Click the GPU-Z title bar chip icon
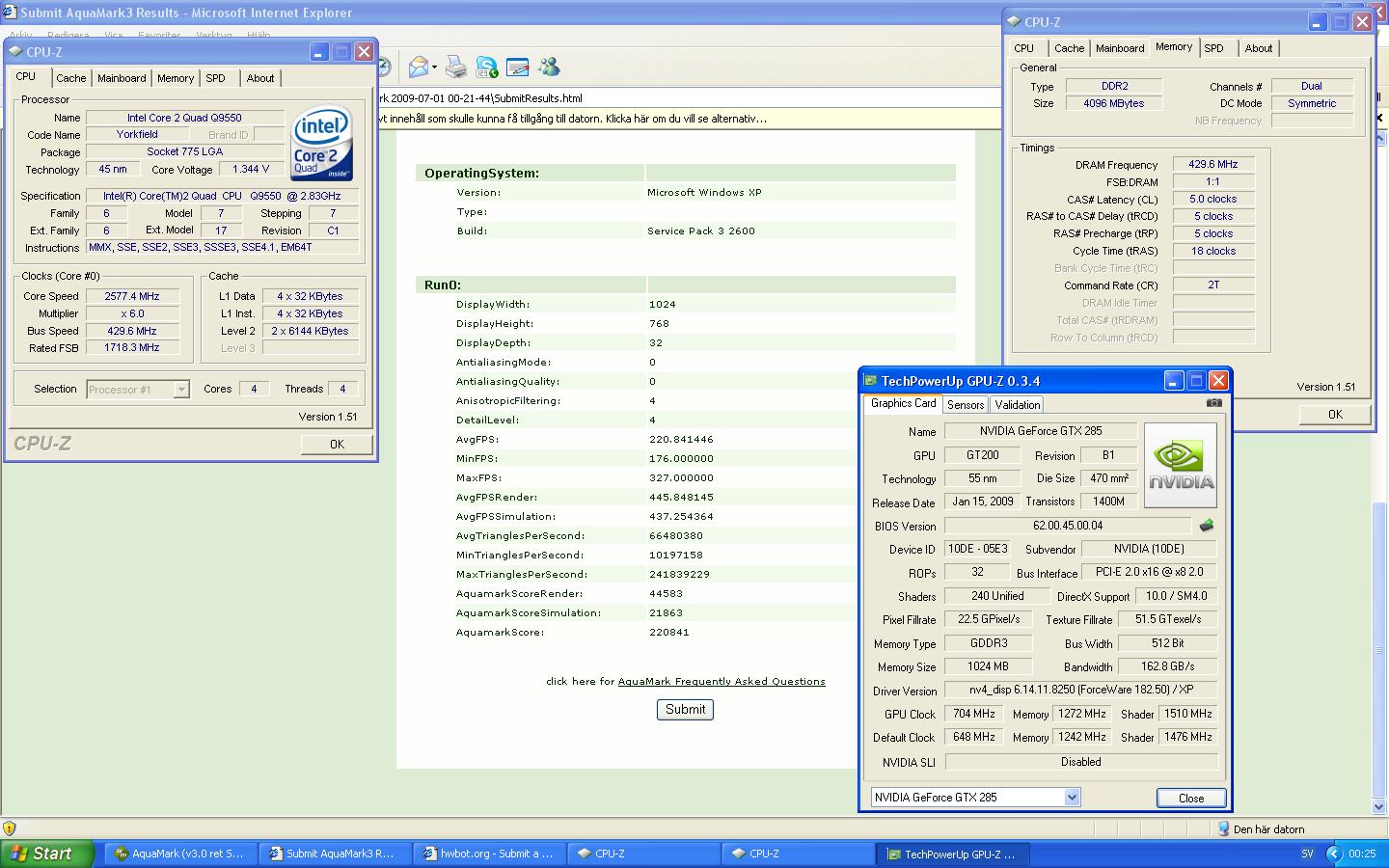This screenshot has width=1389, height=868. coord(870,381)
